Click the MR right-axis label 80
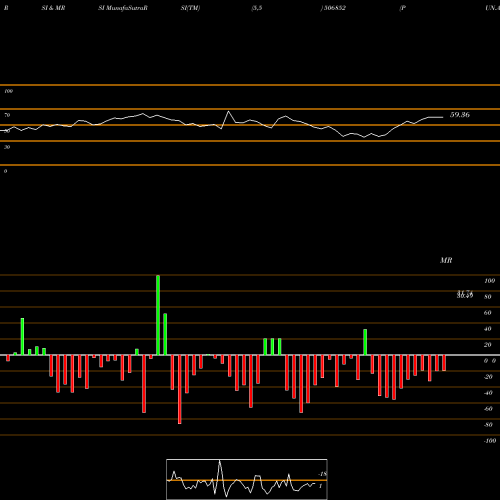The height and width of the screenshot is (500, 500). coord(488,297)
